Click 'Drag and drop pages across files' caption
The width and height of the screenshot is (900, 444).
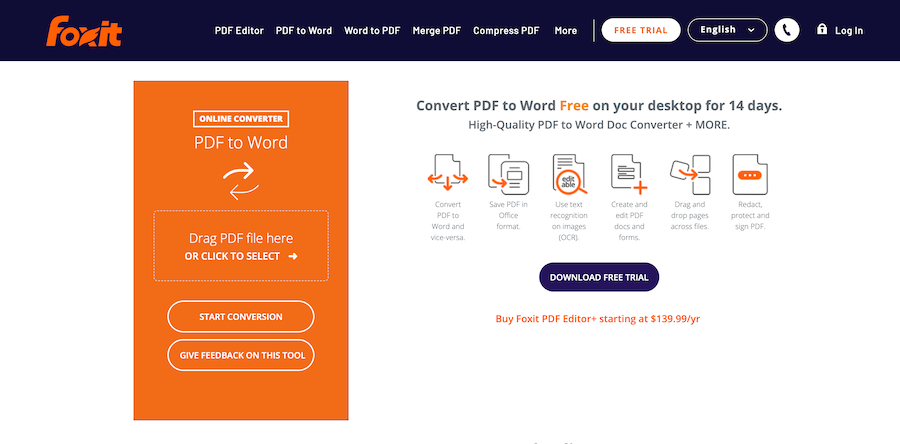pos(690,215)
